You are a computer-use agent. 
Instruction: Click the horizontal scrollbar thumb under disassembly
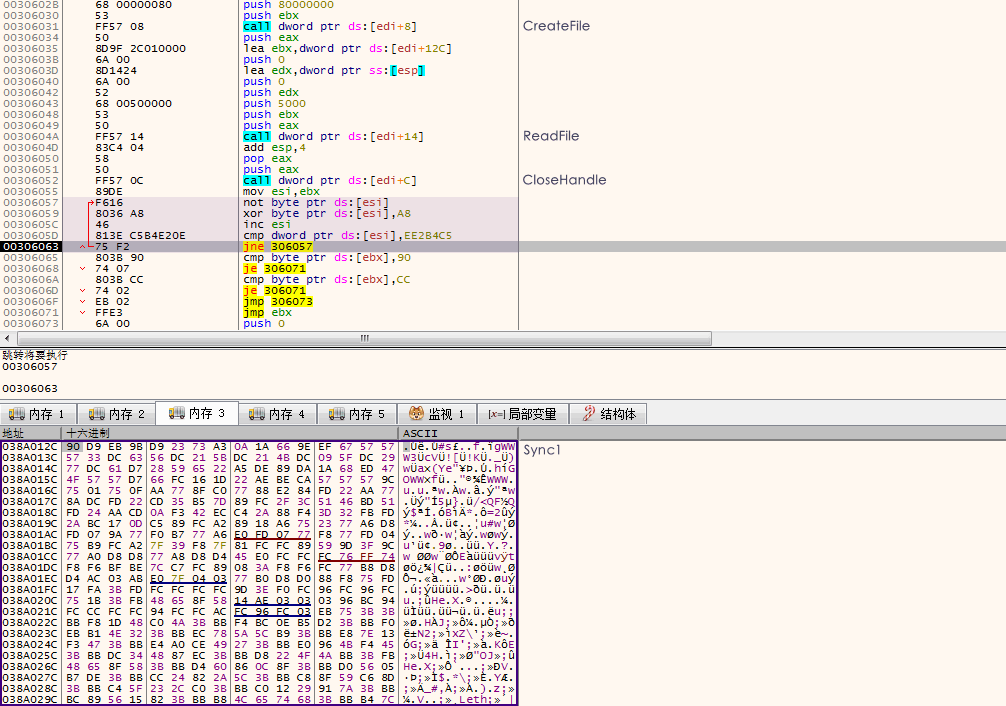click(x=364, y=338)
